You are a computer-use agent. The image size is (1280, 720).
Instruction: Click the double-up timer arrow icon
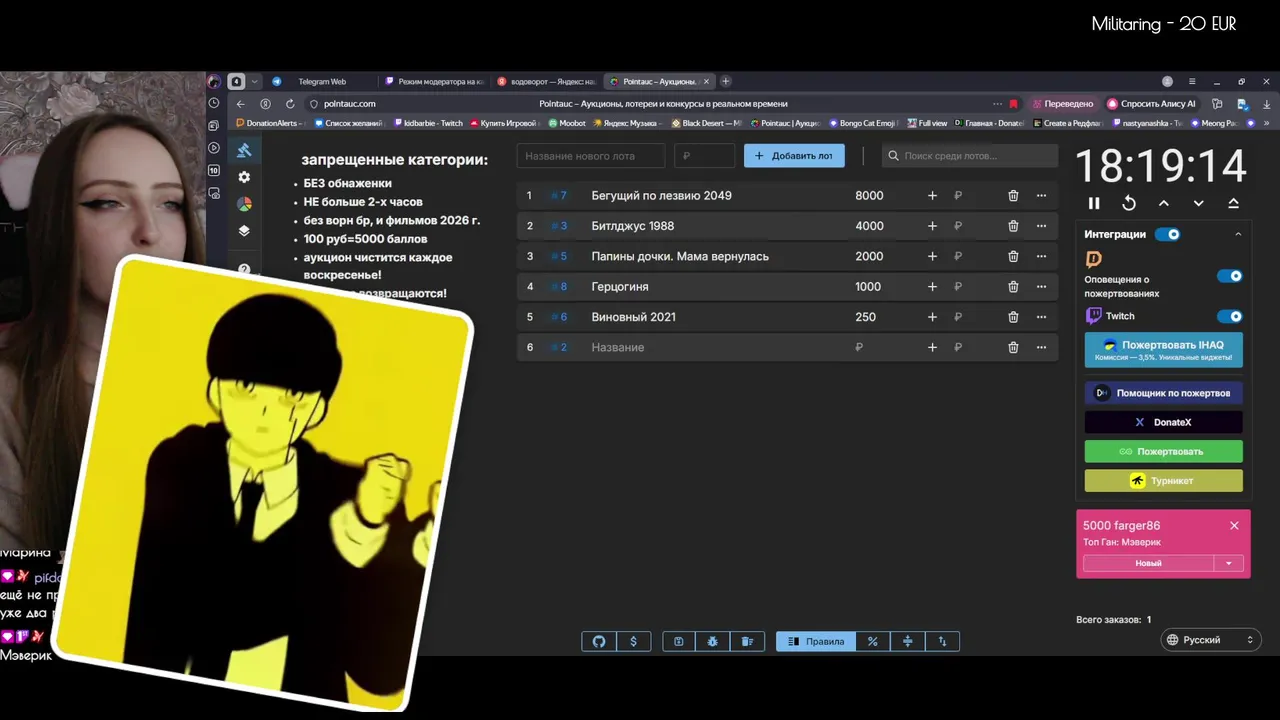pyautogui.click(x=1234, y=203)
